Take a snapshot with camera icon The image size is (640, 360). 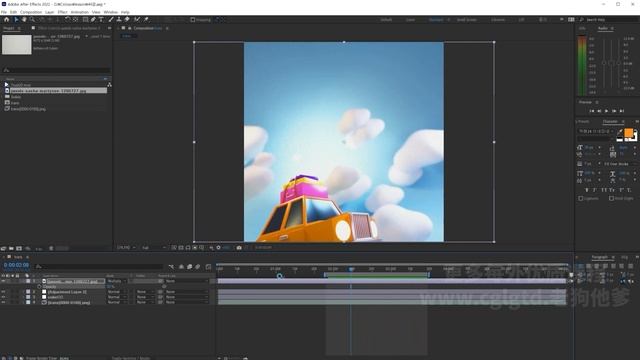pyautogui.click(x=239, y=247)
